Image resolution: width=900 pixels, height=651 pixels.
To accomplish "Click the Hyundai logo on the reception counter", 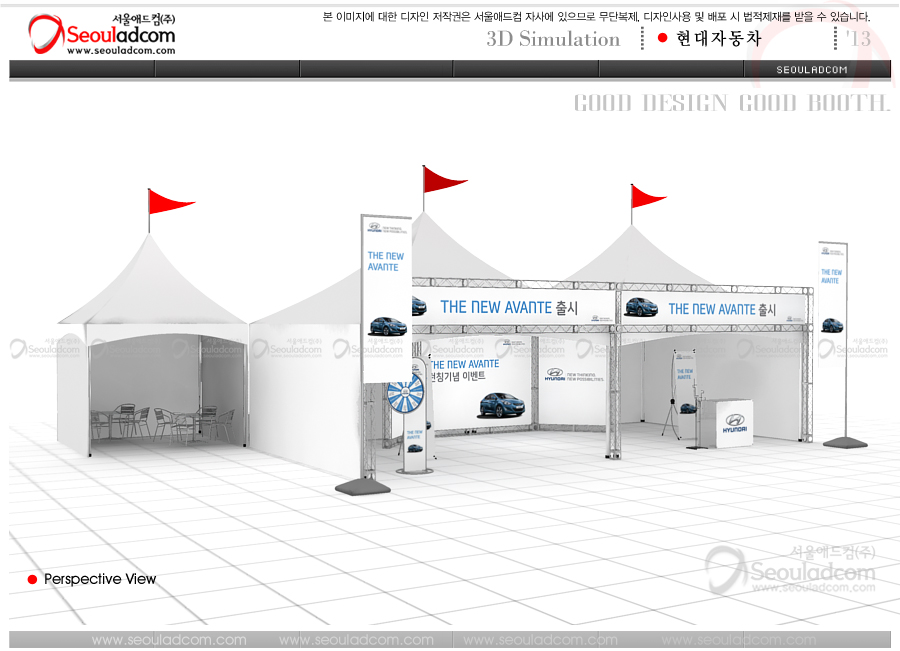I will click(x=735, y=426).
